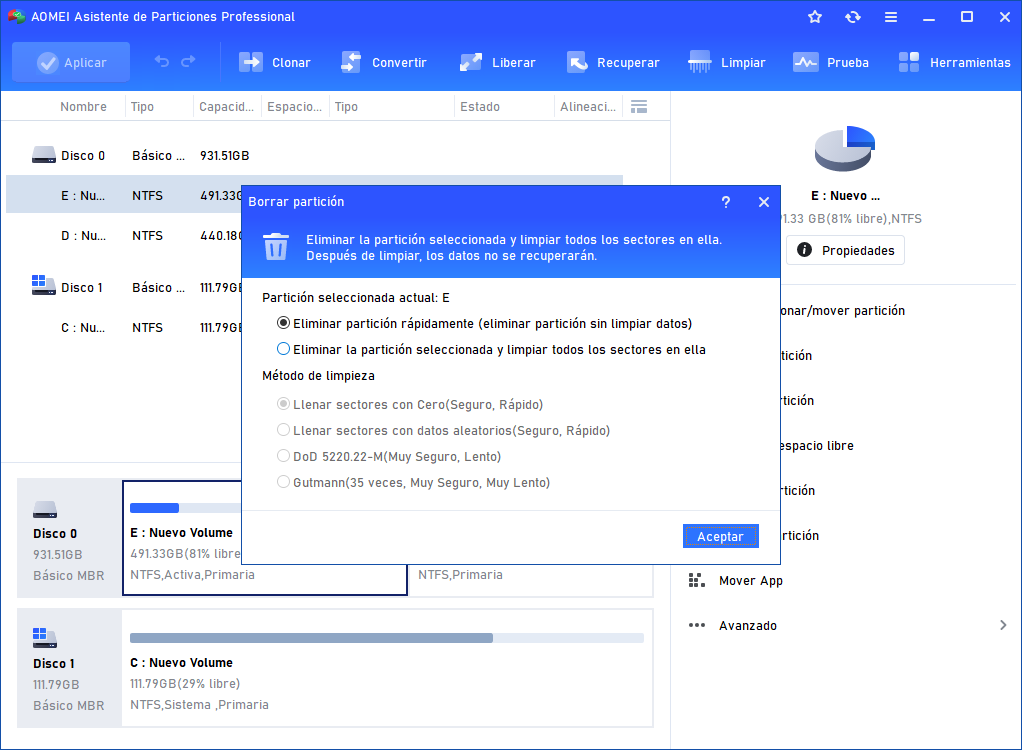1022x750 pixels.
Task: Click the Capacid... column header
Action: (x=226, y=107)
